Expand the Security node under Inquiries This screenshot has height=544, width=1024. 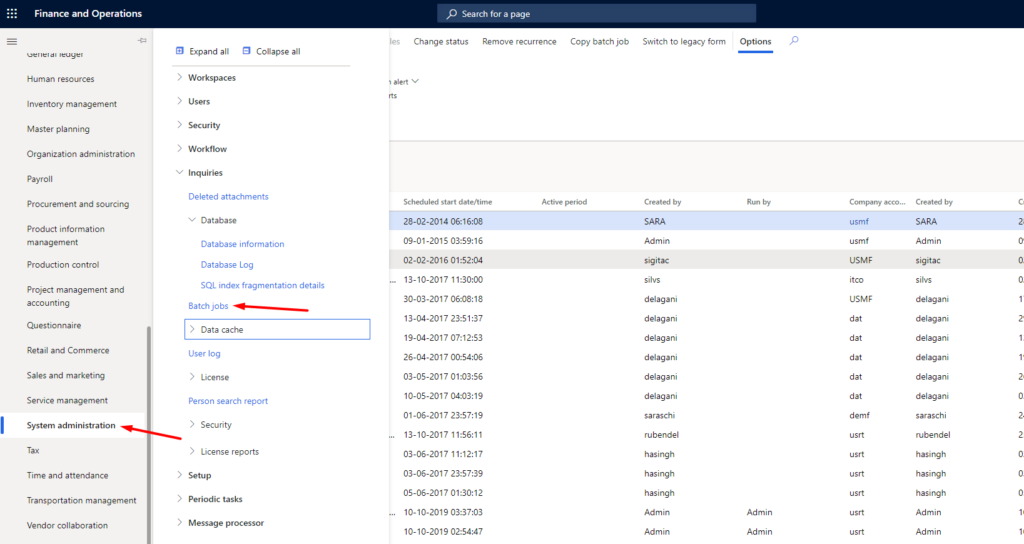tap(192, 424)
